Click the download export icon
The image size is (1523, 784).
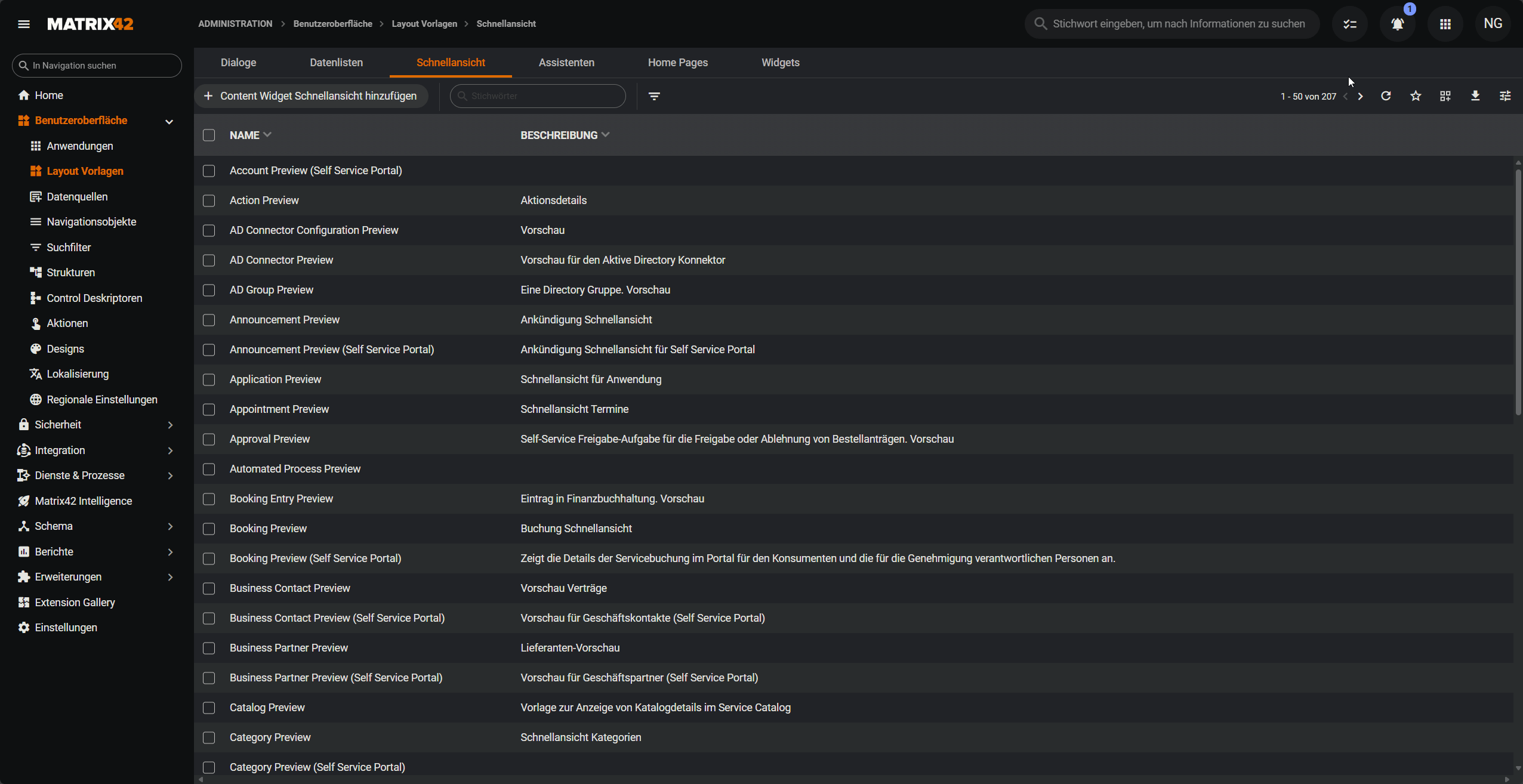click(x=1475, y=96)
